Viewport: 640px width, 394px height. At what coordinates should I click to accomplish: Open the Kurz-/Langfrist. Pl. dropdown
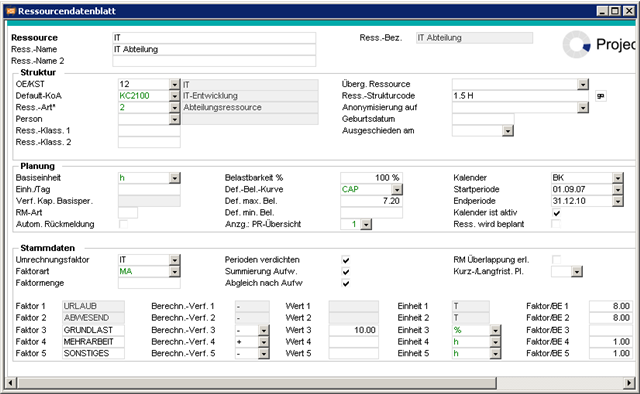click(x=577, y=272)
